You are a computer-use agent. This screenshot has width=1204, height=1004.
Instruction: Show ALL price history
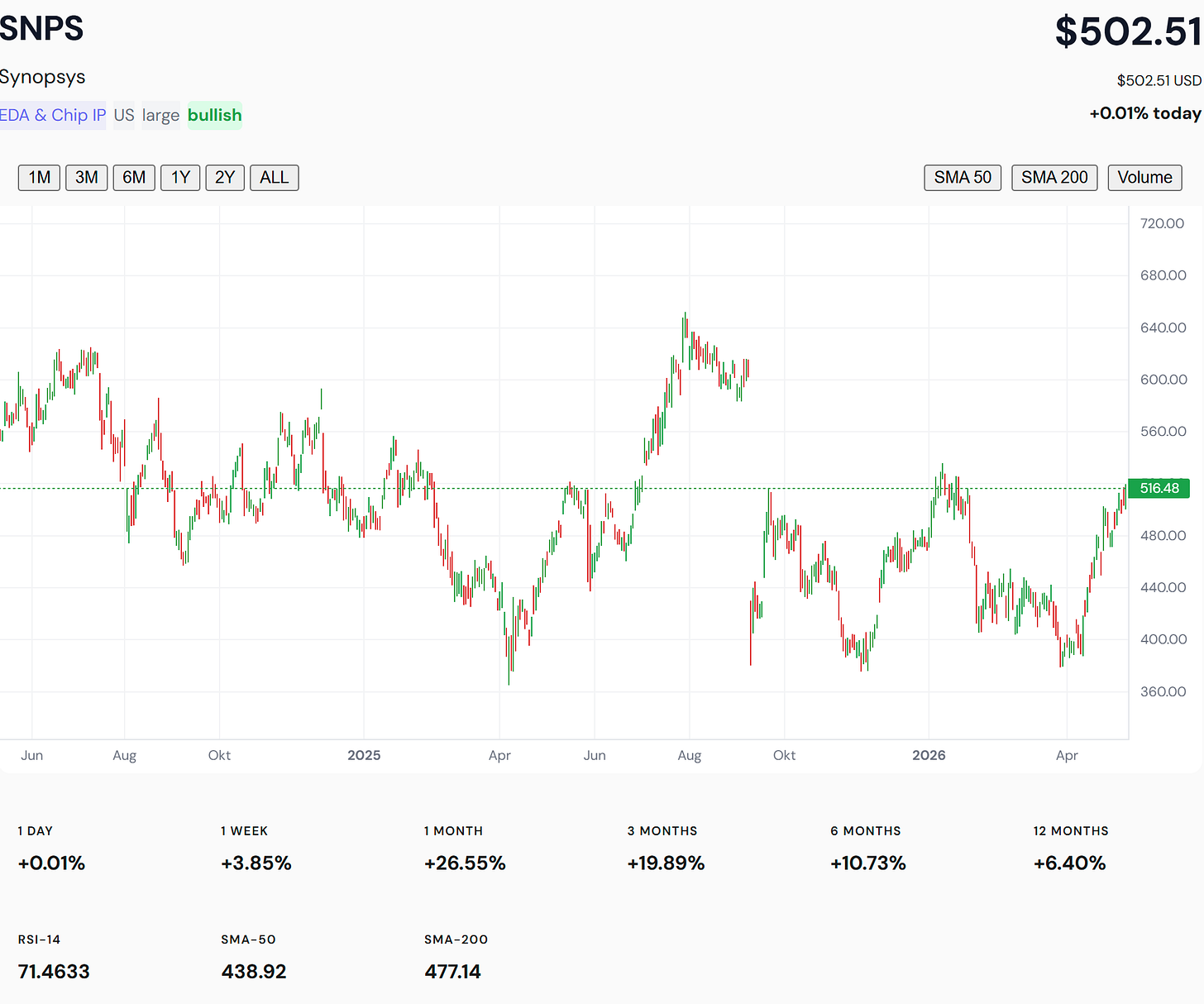(275, 178)
